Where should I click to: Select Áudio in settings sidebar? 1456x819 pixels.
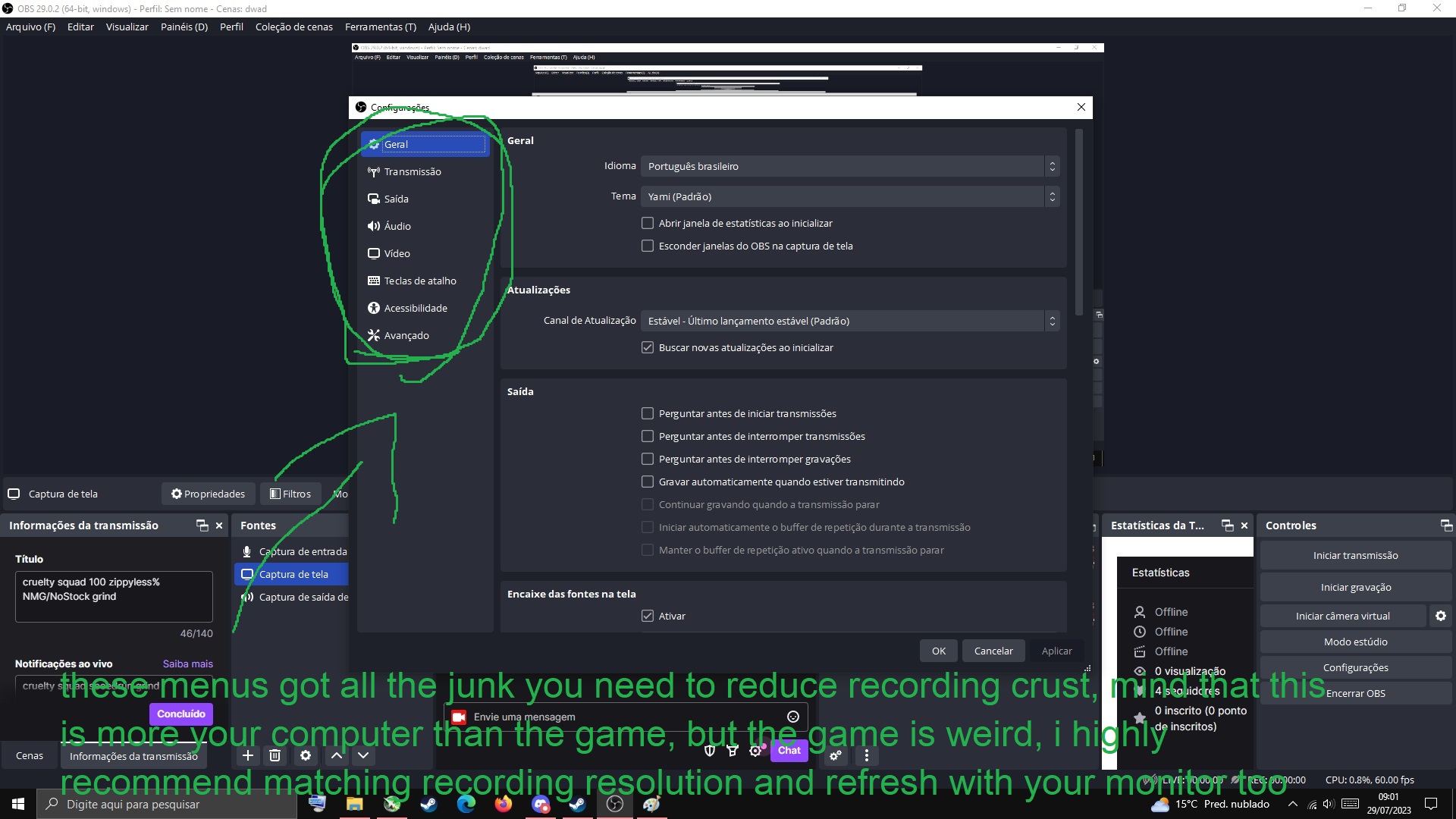point(397,226)
